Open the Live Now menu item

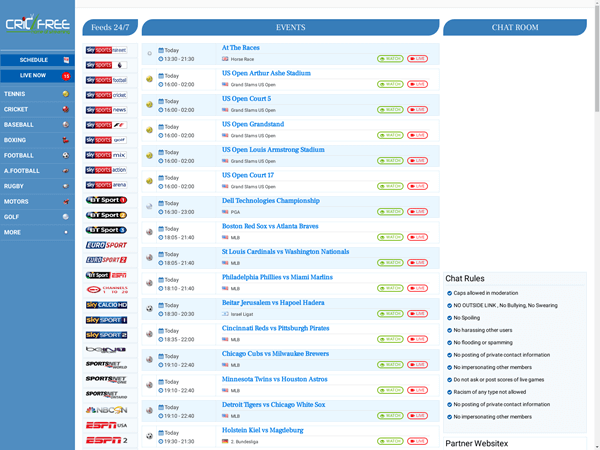[x=38, y=76]
